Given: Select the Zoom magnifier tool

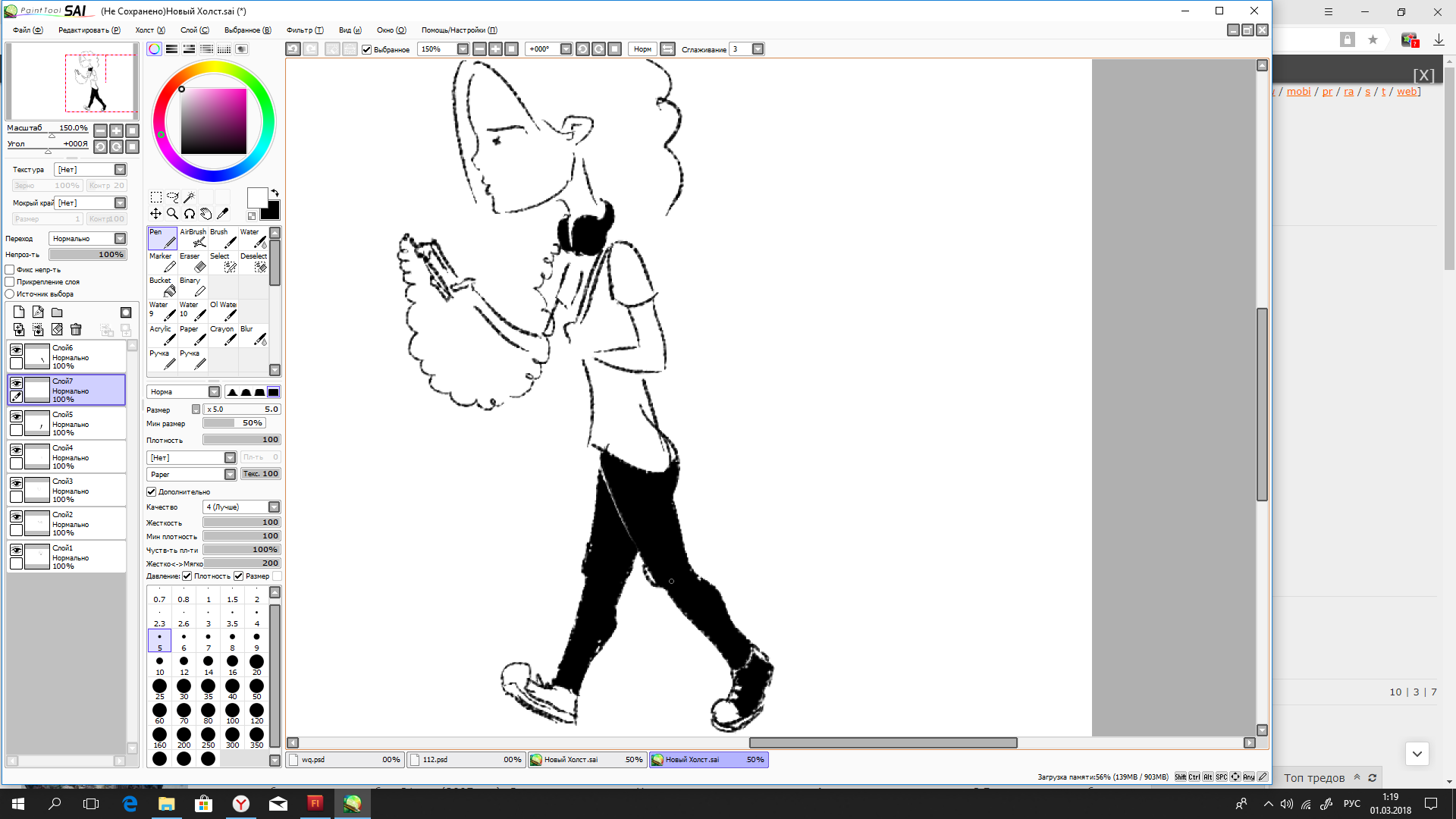Looking at the screenshot, I should tap(172, 214).
